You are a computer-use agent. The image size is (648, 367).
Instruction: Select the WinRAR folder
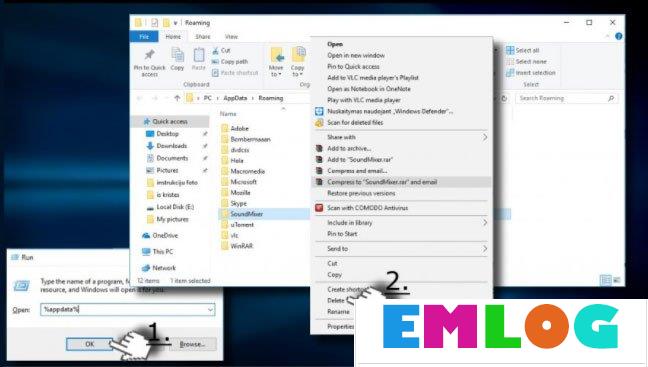[241, 246]
